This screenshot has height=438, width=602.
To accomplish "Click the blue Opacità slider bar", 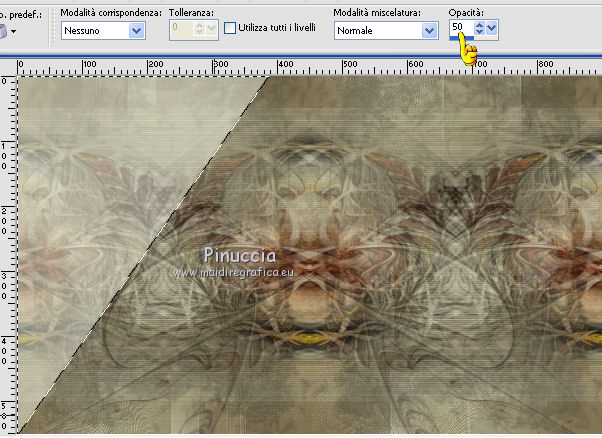I will click(462, 38).
